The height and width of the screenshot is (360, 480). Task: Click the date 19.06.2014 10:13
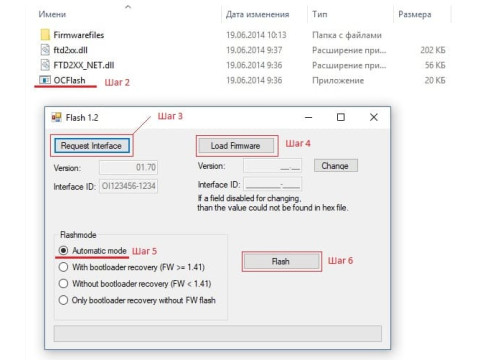256,35
